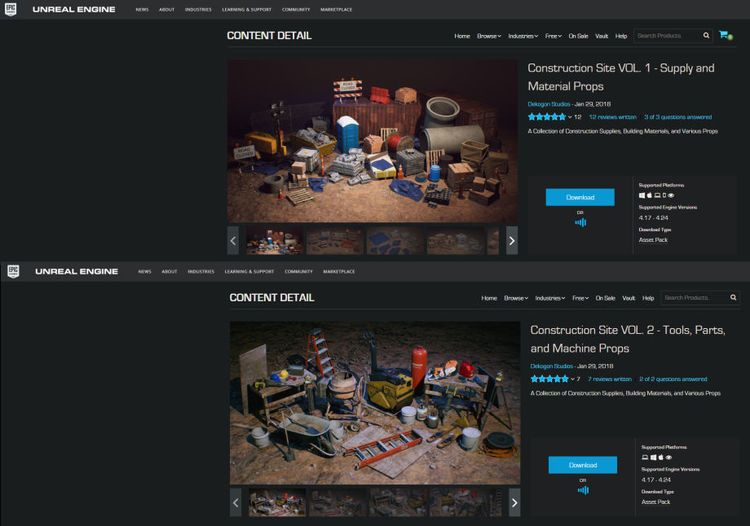This screenshot has height=526, width=750.
Task: Expand the Free dropdown on the Vol. 2 page
Action: coord(580,298)
